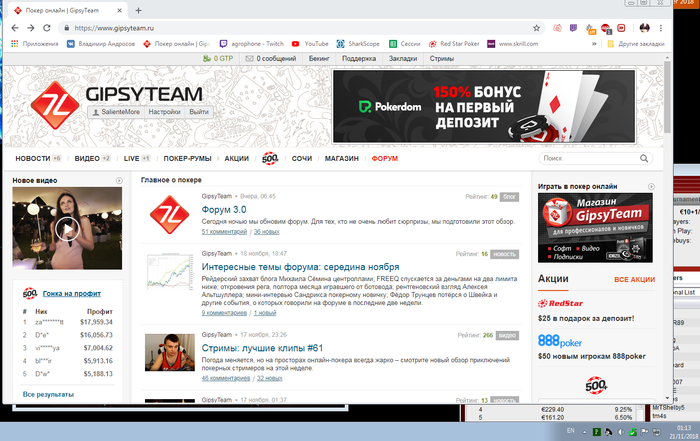Open the ФОРУМ menu item
The image size is (700, 441).
[385, 158]
